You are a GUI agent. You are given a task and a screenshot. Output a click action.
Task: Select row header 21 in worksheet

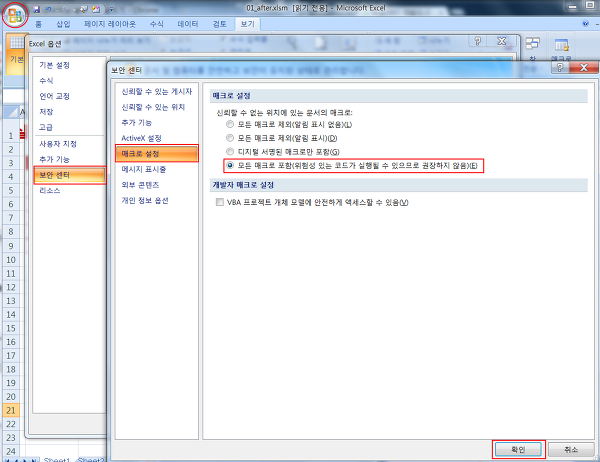11,411
